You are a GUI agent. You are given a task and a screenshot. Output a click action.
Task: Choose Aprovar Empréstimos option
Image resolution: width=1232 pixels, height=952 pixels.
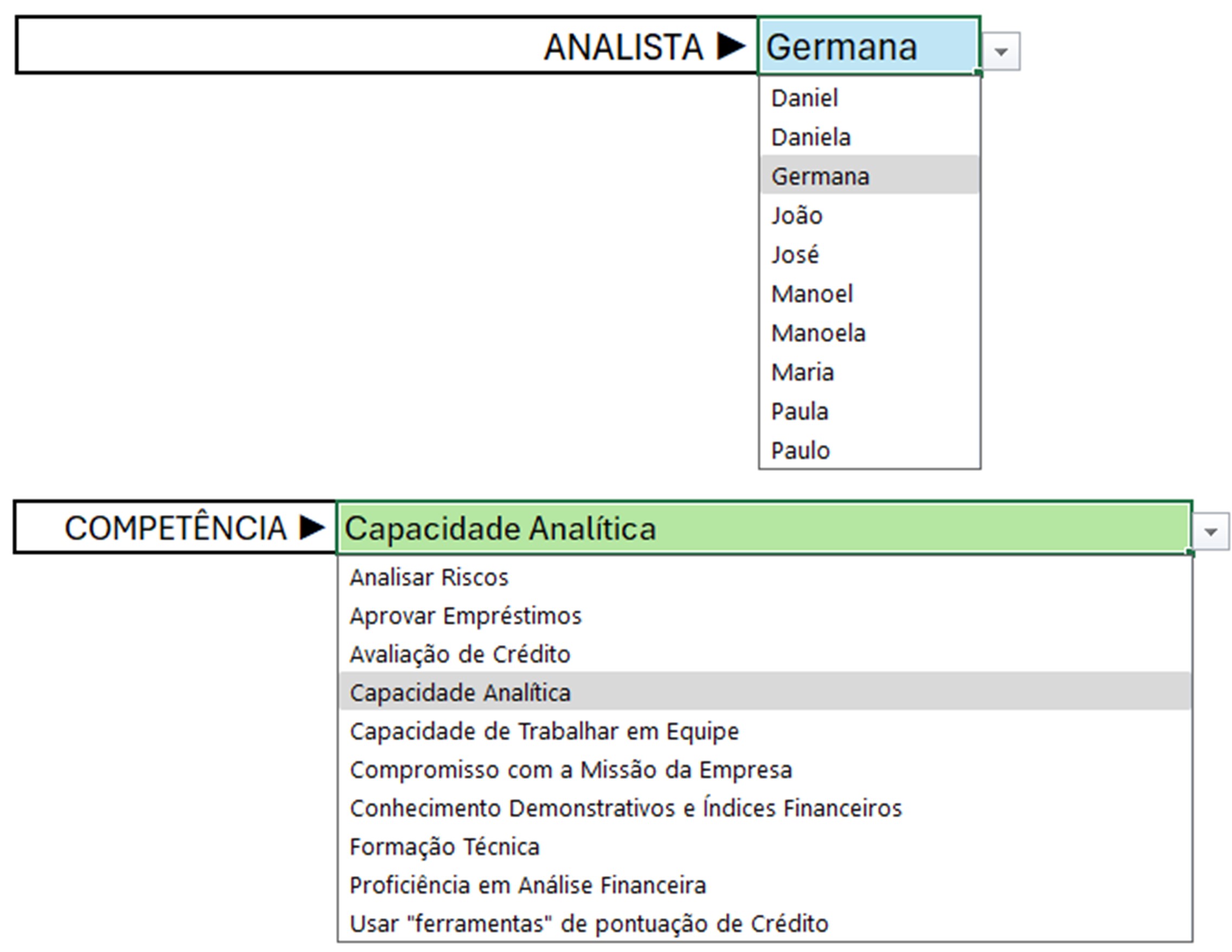466,616
